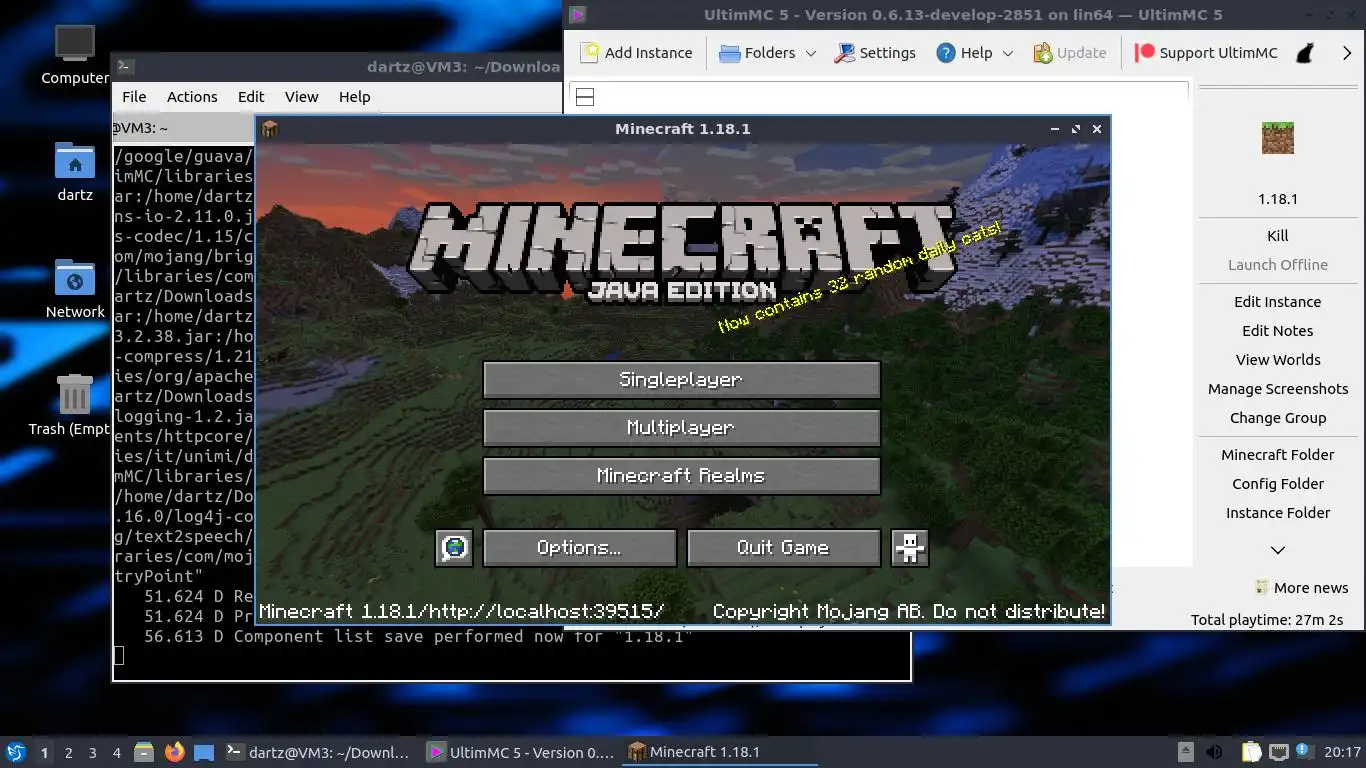
Task: Click the Add Instance toolbar icon
Action: pyautogui.click(x=590, y=53)
